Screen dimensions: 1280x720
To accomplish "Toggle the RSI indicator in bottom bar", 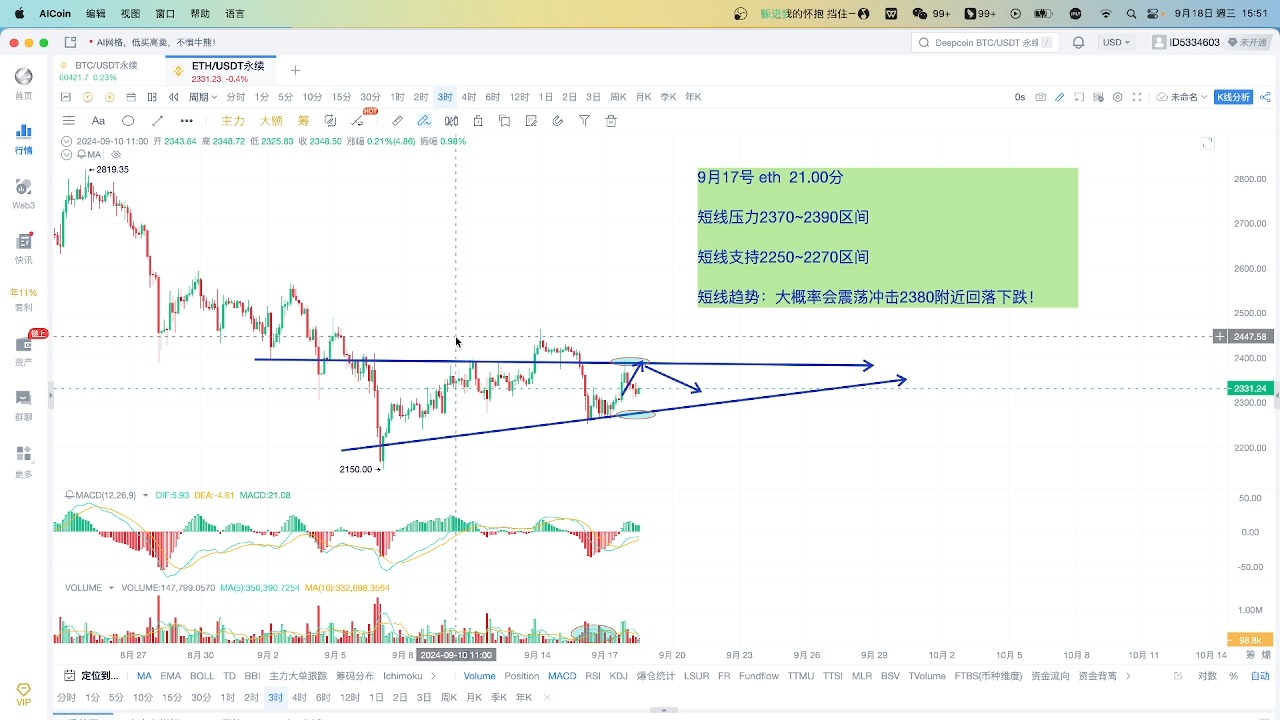I will click(x=593, y=676).
